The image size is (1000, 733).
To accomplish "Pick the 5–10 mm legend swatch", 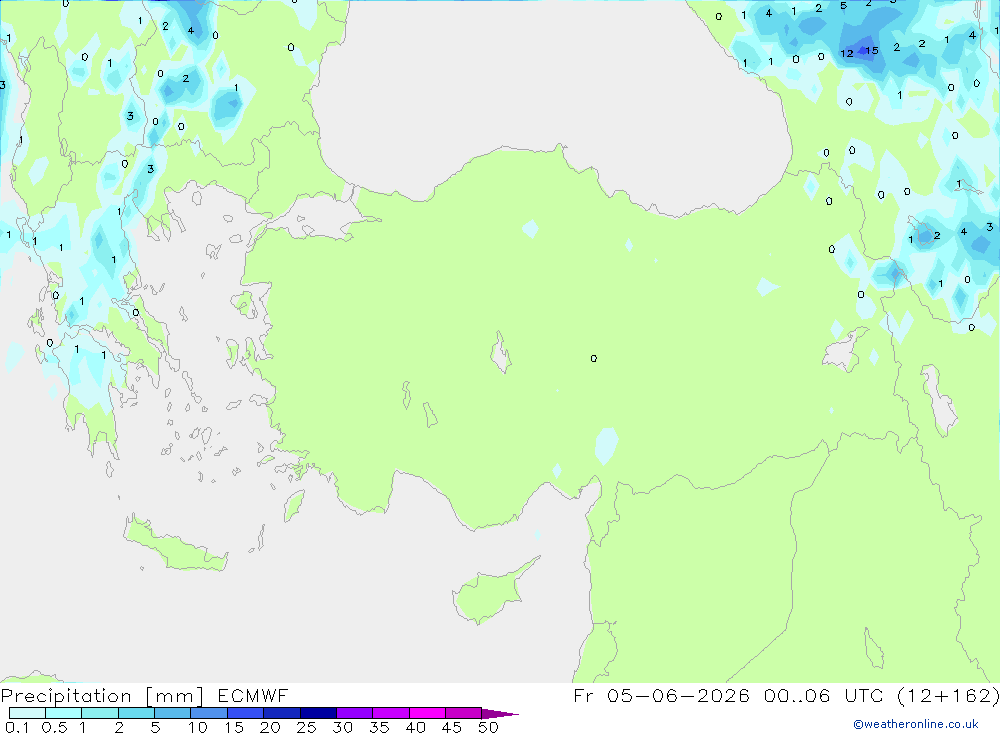I will click(x=173, y=713).
